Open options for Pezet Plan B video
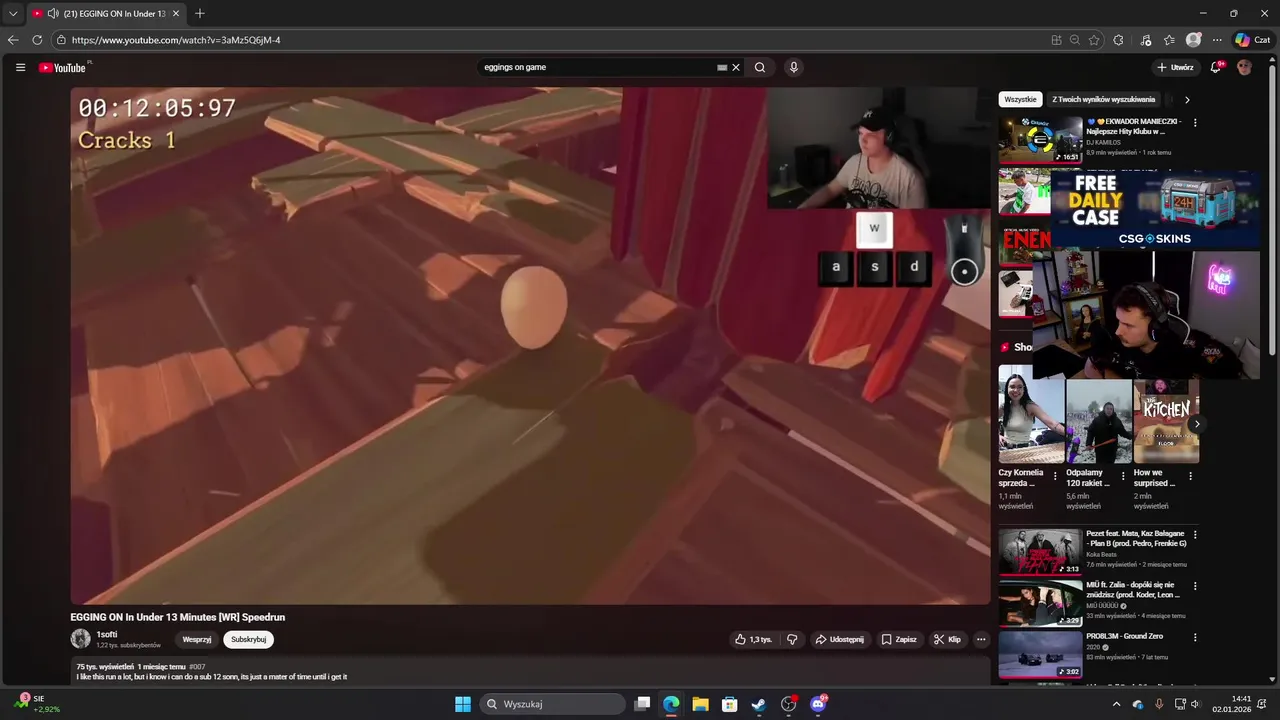1280x720 pixels. [1194, 535]
